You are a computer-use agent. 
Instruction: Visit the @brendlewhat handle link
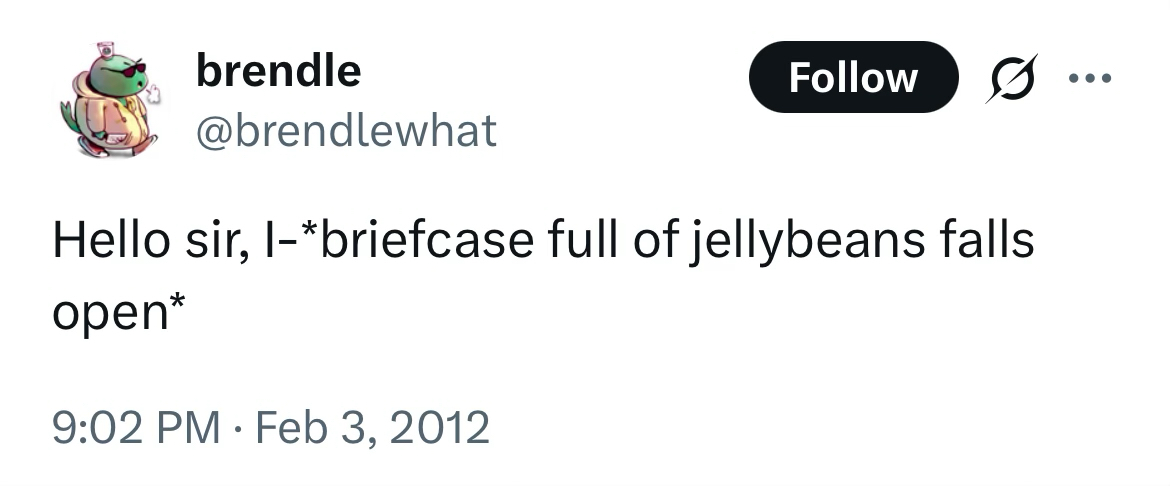345,130
